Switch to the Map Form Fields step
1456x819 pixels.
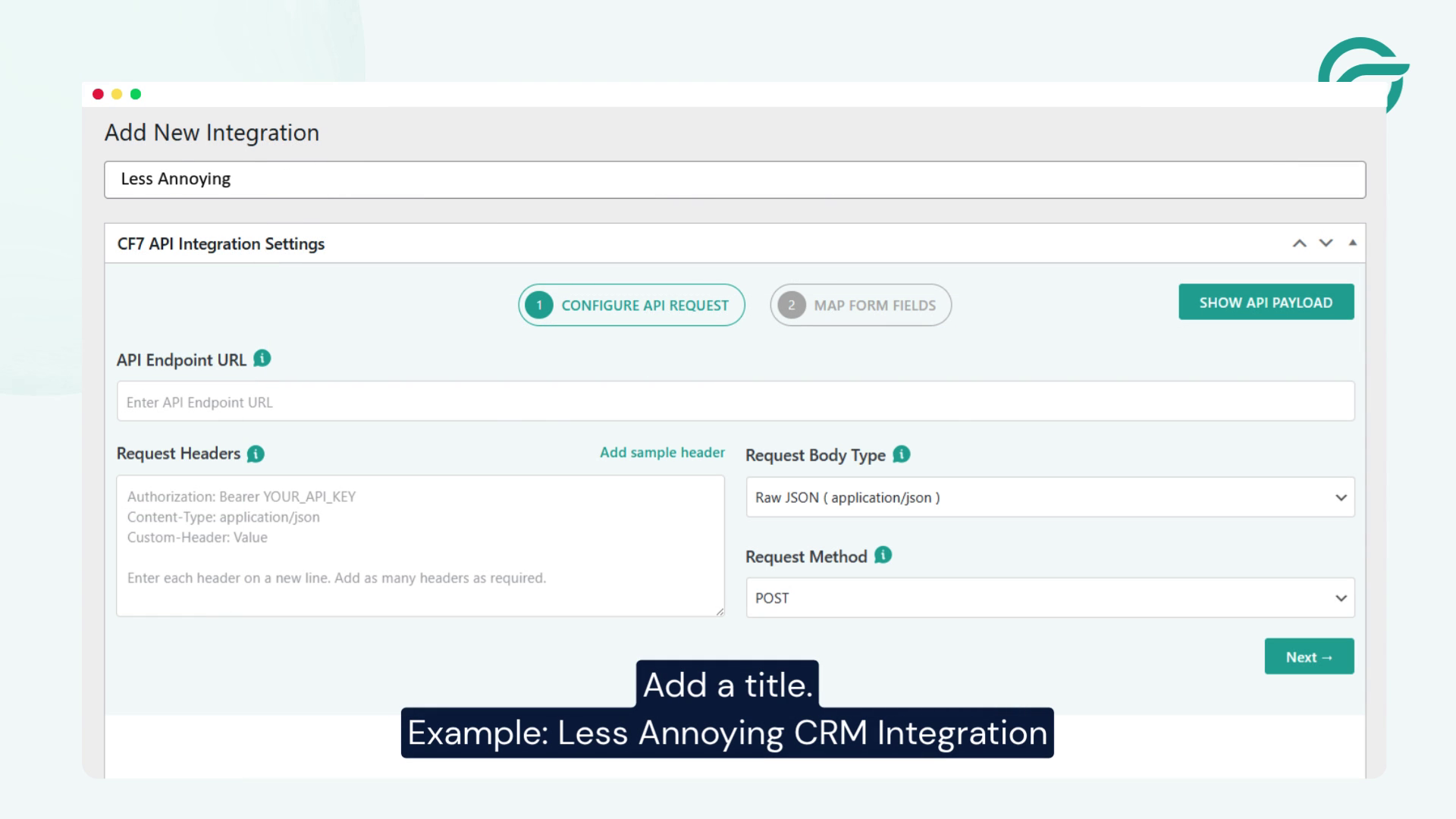coord(861,305)
